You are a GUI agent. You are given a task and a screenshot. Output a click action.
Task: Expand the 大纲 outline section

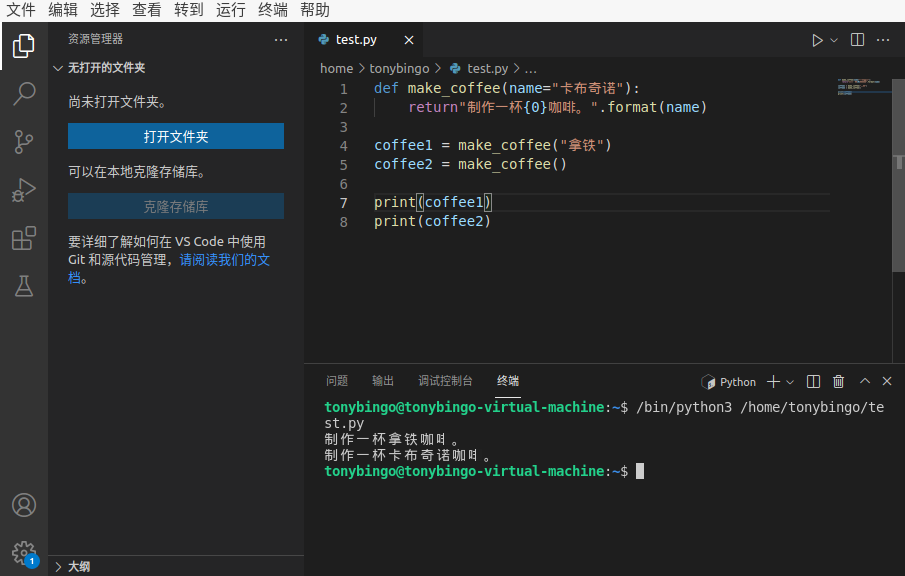click(x=58, y=566)
